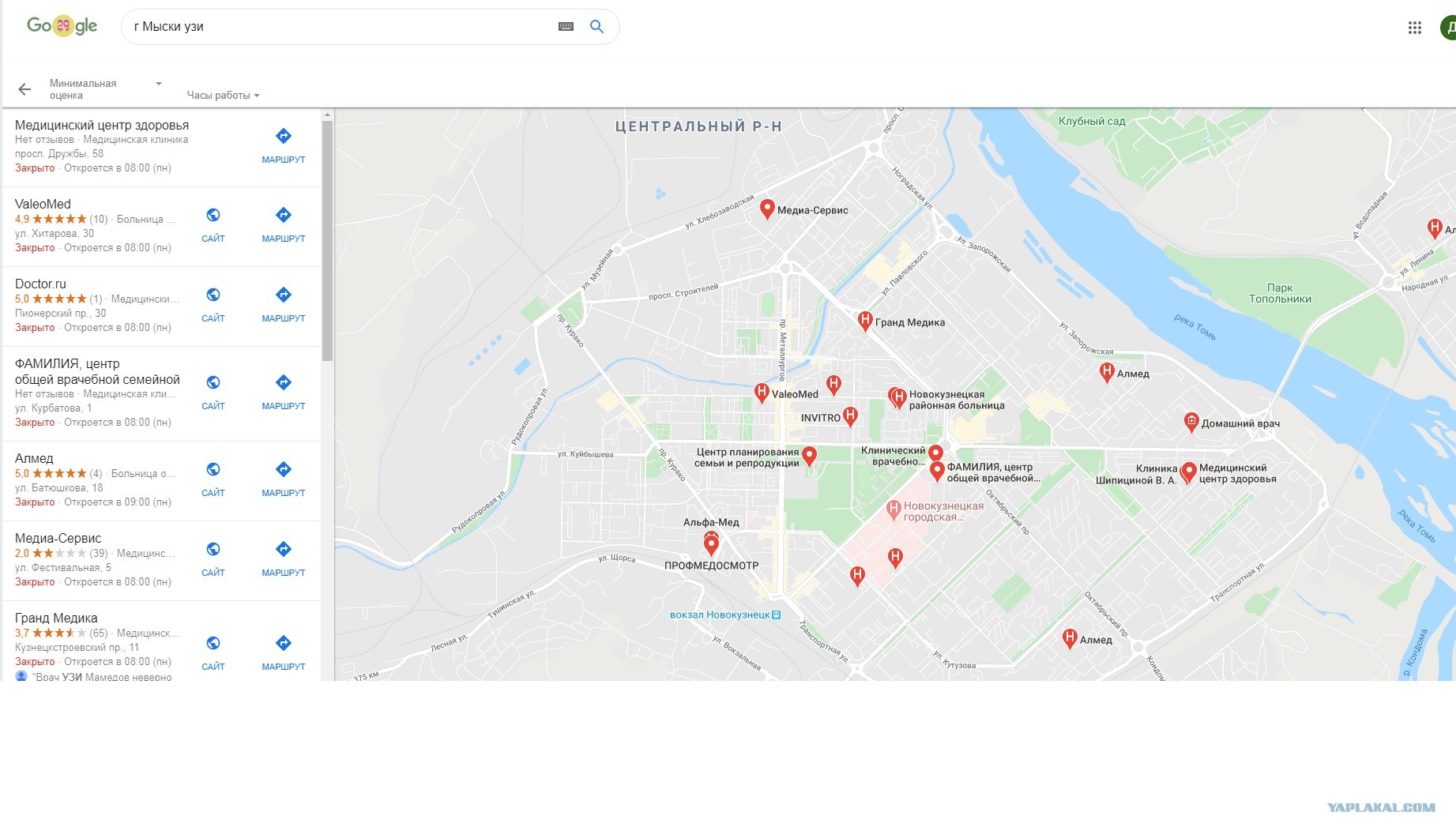Open the ФАМИЛИЯ, центр общей врачебной listing
This screenshot has height=831, width=1456.
tap(97, 371)
